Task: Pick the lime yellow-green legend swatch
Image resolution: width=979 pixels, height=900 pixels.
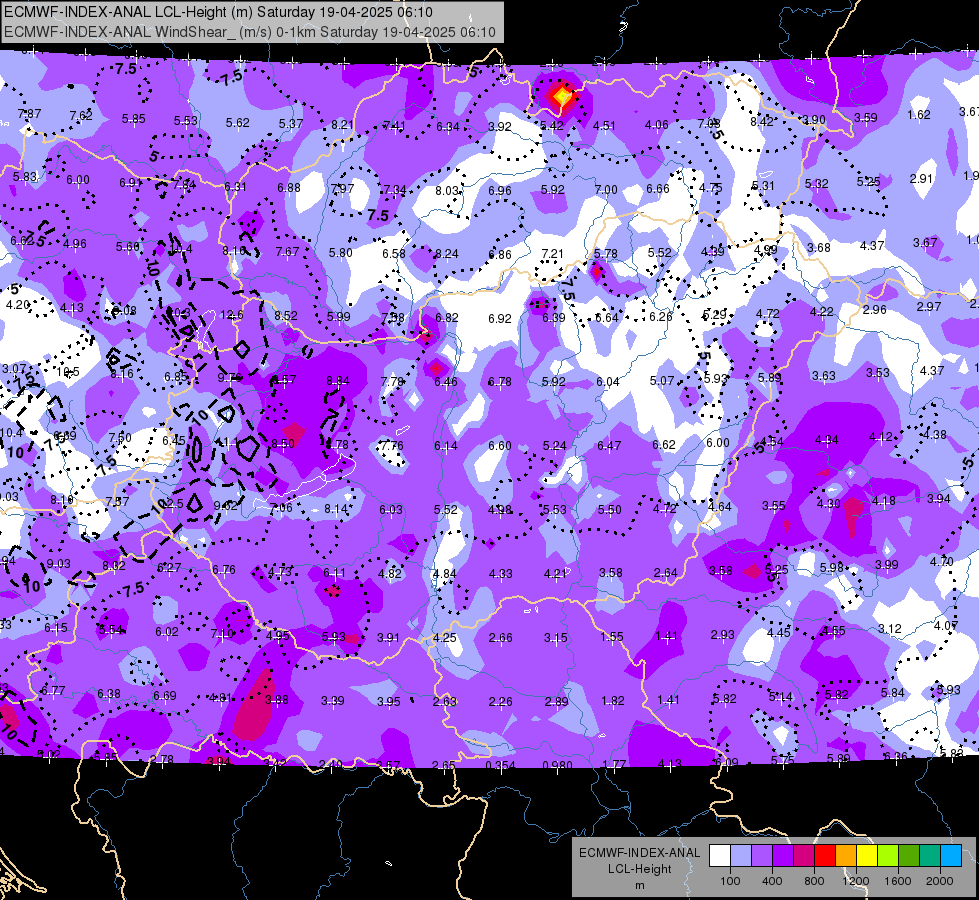Action: [888, 856]
